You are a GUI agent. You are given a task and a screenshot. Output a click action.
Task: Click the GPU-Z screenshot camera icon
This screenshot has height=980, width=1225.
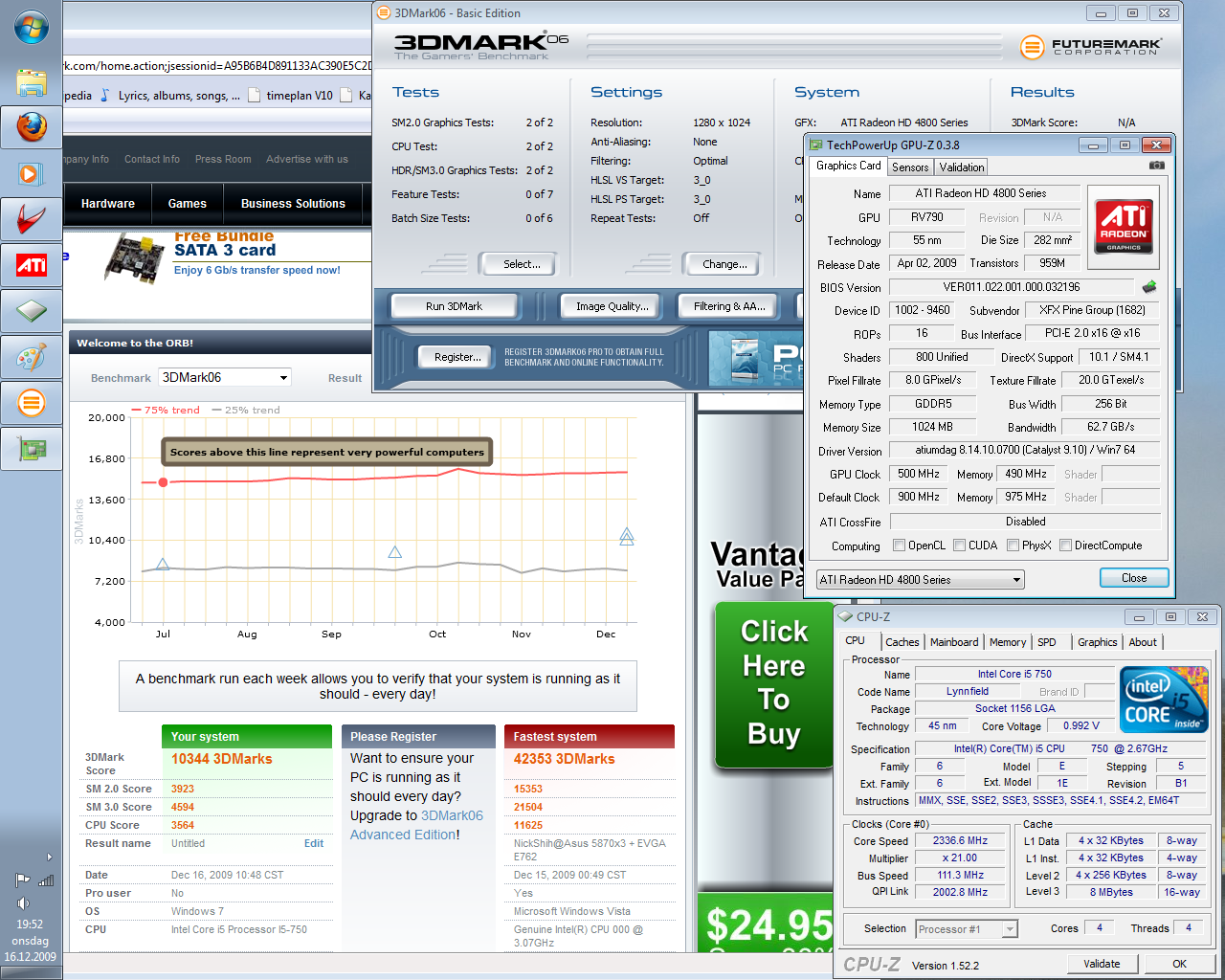1157,166
